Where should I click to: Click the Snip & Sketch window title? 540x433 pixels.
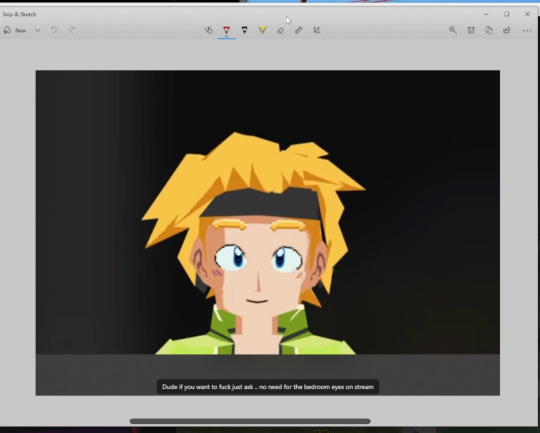pyautogui.click(x=19, y=14)
